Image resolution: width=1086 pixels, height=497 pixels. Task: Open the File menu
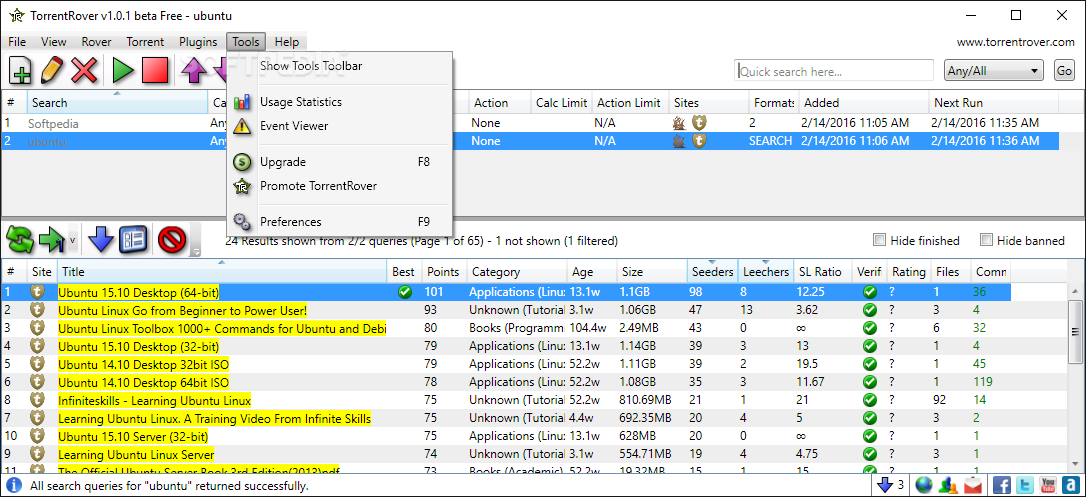tap(17, 42)
